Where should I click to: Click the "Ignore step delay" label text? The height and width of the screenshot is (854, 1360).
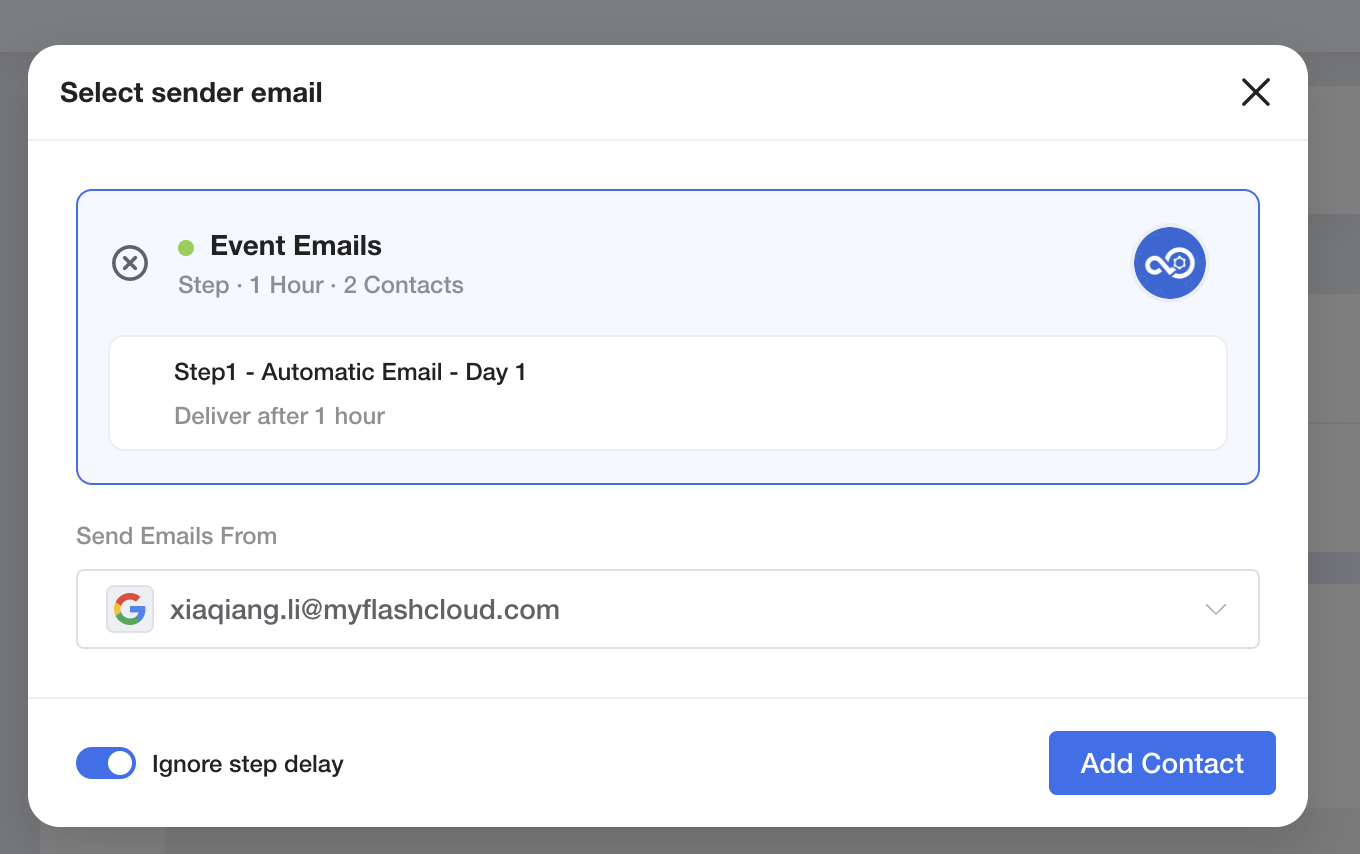point(248,764)
